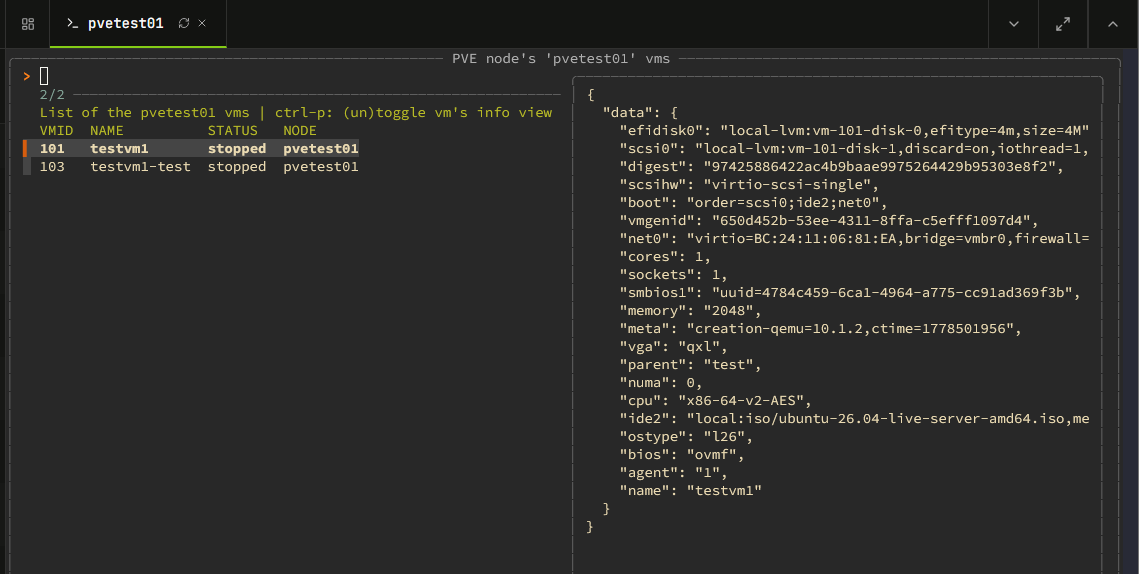Click the "ostype": "l26" line
Screen dimensions: 1139x574
pos(686,436)
